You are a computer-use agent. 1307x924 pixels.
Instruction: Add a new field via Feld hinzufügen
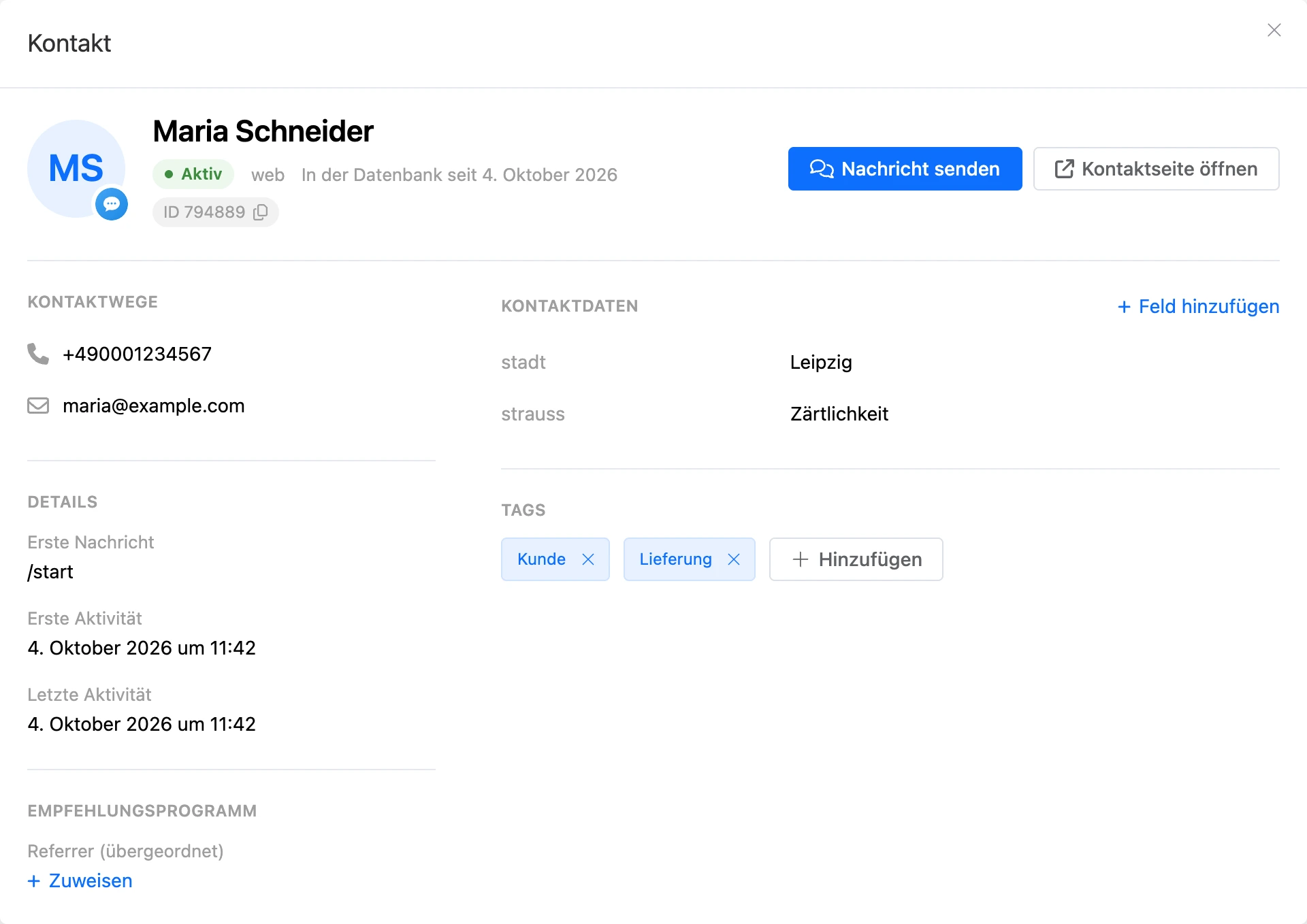click(x=1199, y=306)
